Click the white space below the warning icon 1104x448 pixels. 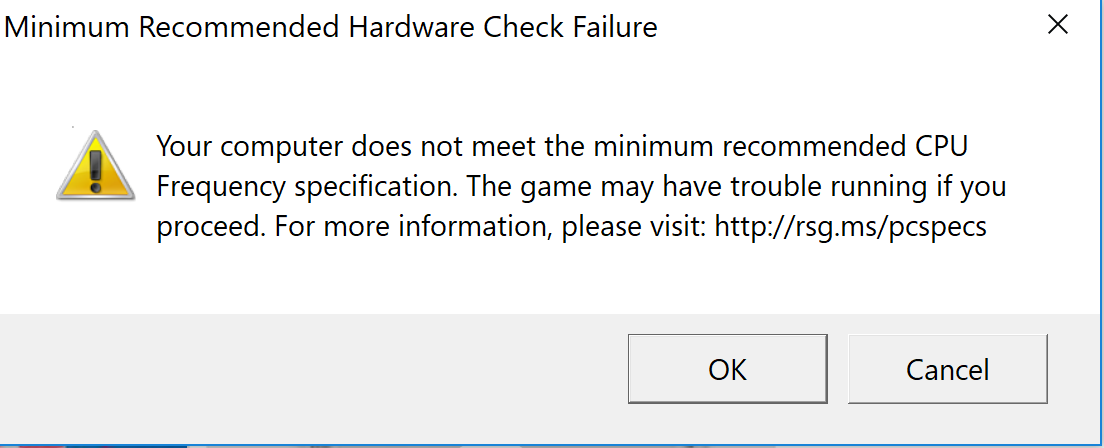click(x=94, y=260)
